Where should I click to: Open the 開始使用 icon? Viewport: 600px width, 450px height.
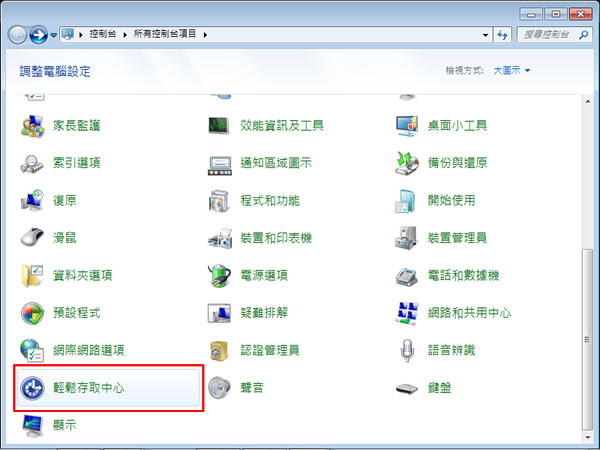pos(406,201)
